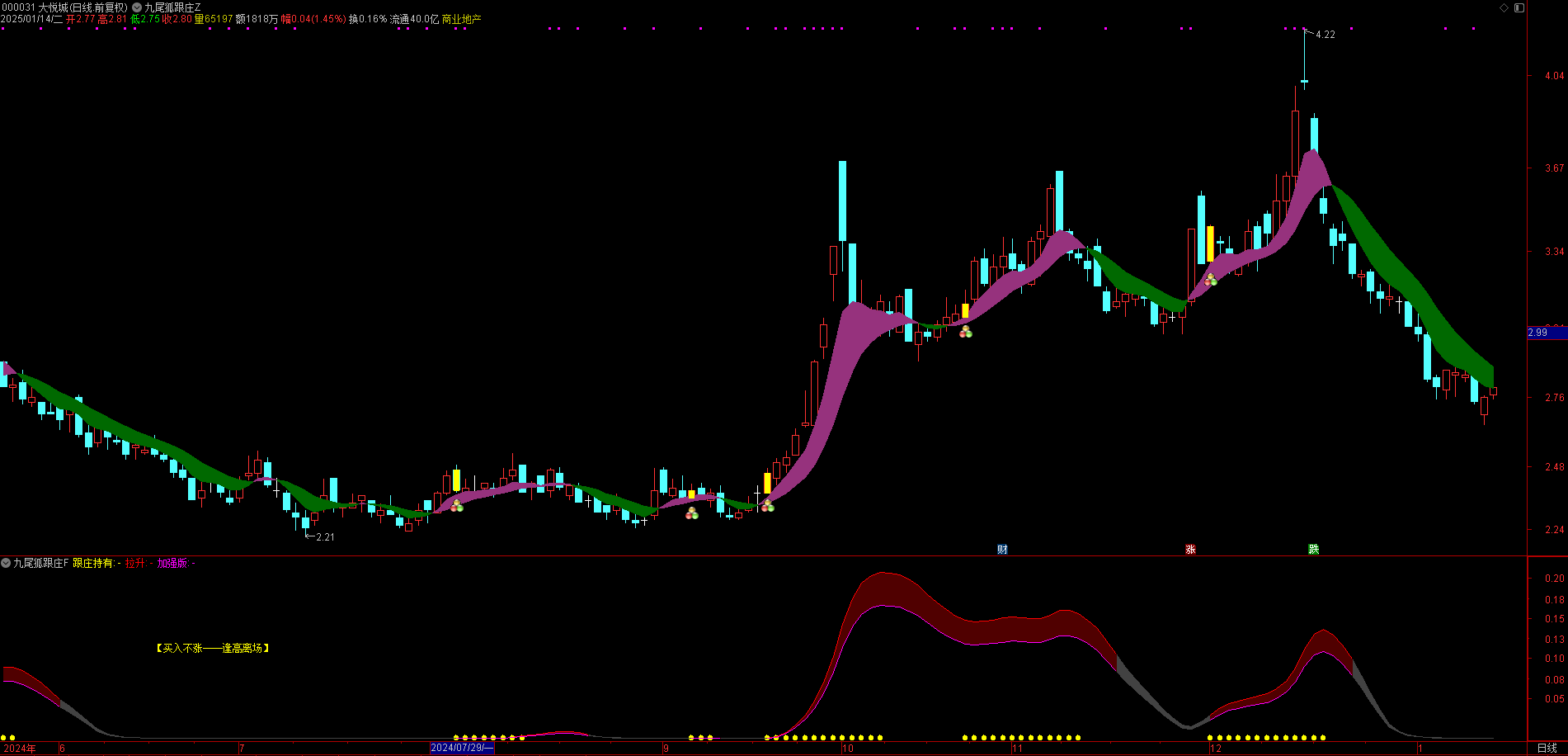Click the 2024年 label on time axis
This screenshot has width=1568, height=756.
[20, 749]
